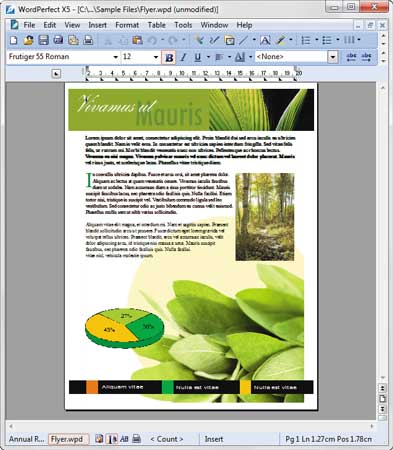This screenshot has width=393, height=450.
Task: Open the Spell Checker icon
Action: 214,40
